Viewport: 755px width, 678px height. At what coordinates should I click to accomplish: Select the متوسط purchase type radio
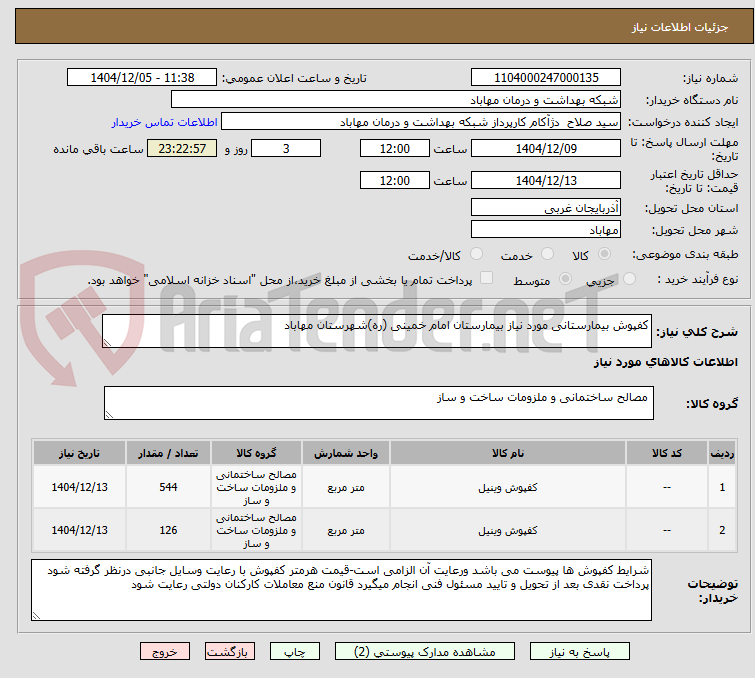click(x=565, y=279)
